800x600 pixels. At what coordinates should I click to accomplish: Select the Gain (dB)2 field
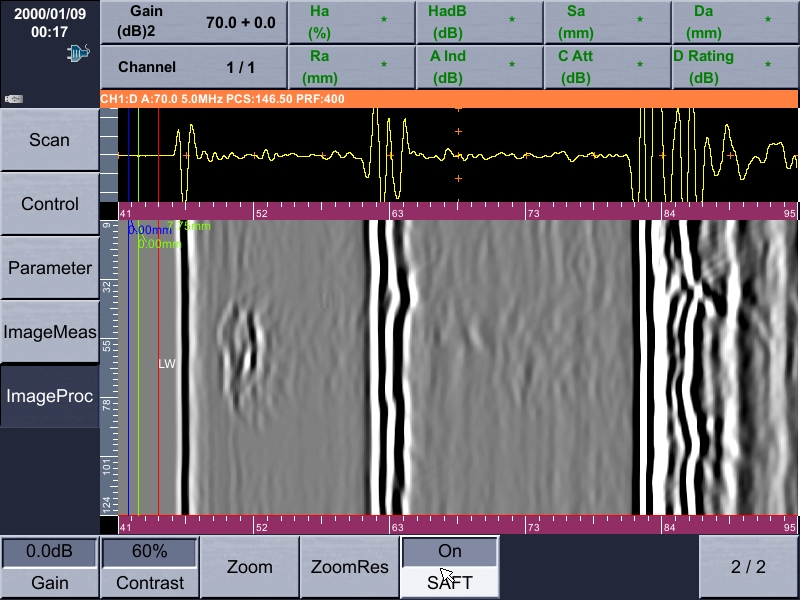(x=194, y=22)
